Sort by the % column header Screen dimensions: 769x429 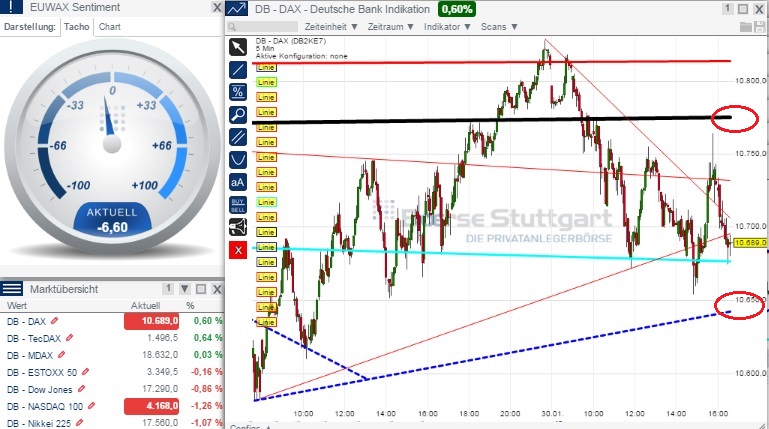pos(190,305)
